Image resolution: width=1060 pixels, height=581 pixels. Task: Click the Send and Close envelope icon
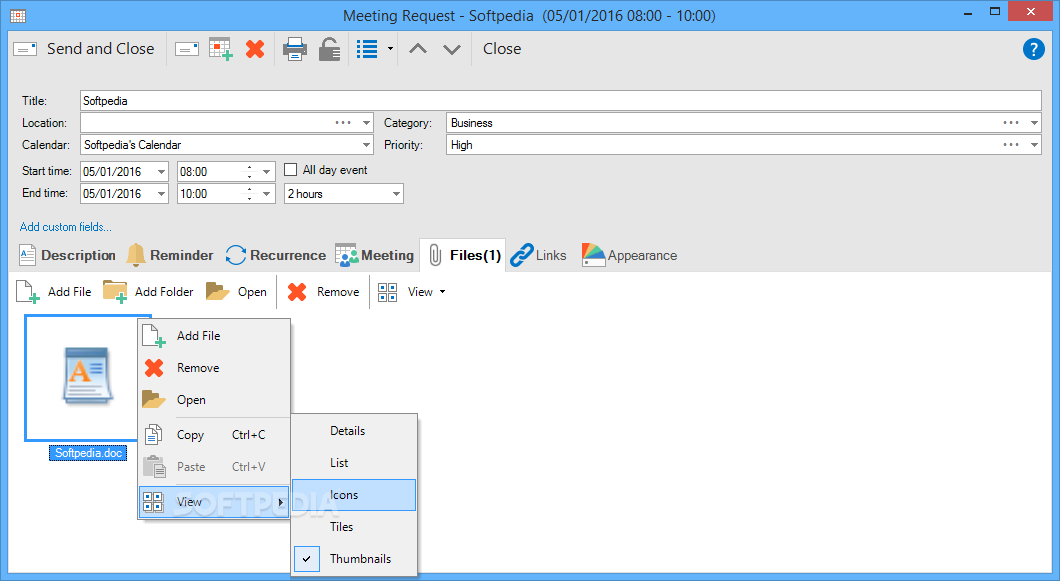click(25, 49)
